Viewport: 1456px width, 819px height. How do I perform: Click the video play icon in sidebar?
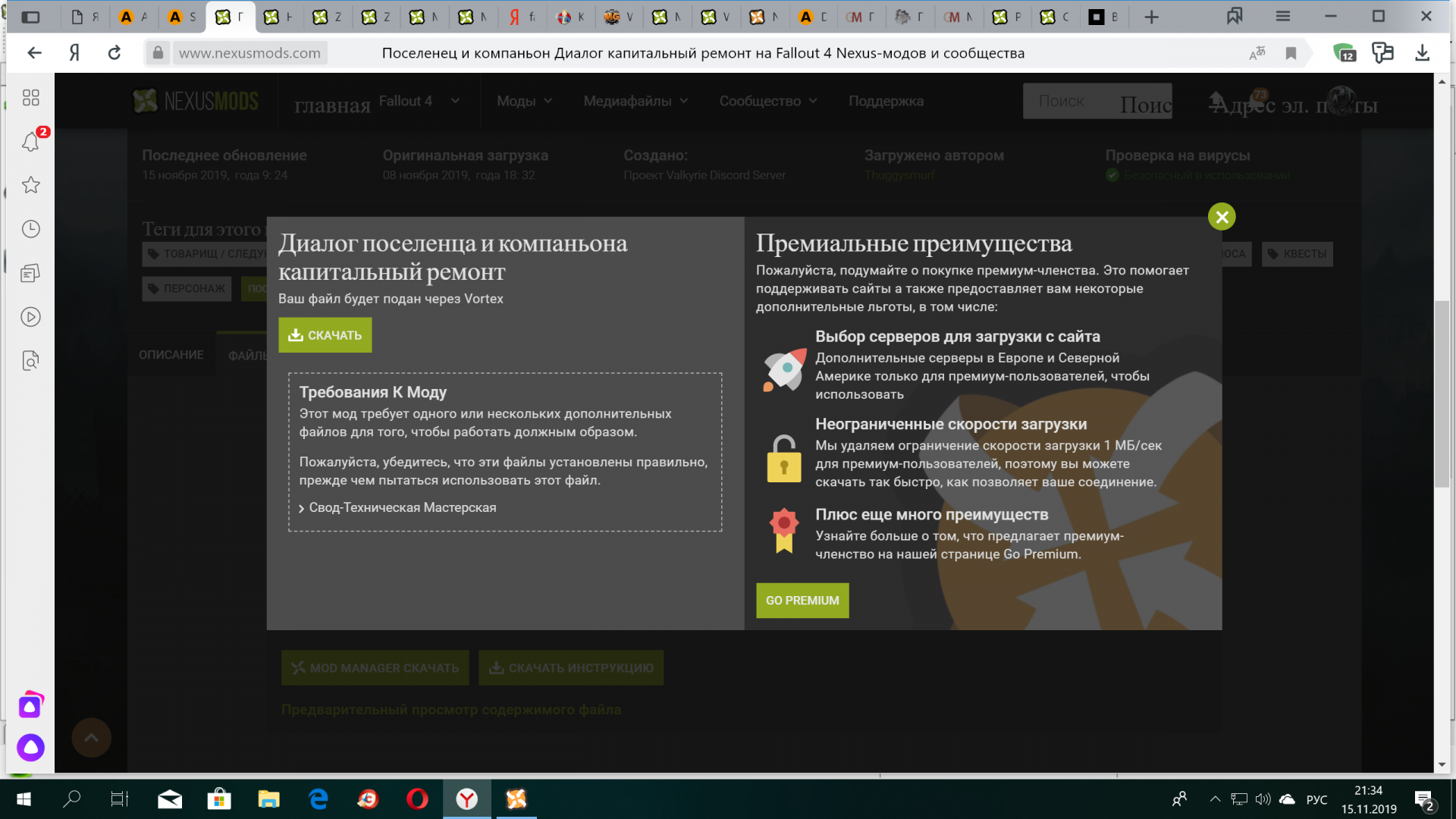(30, 317)
